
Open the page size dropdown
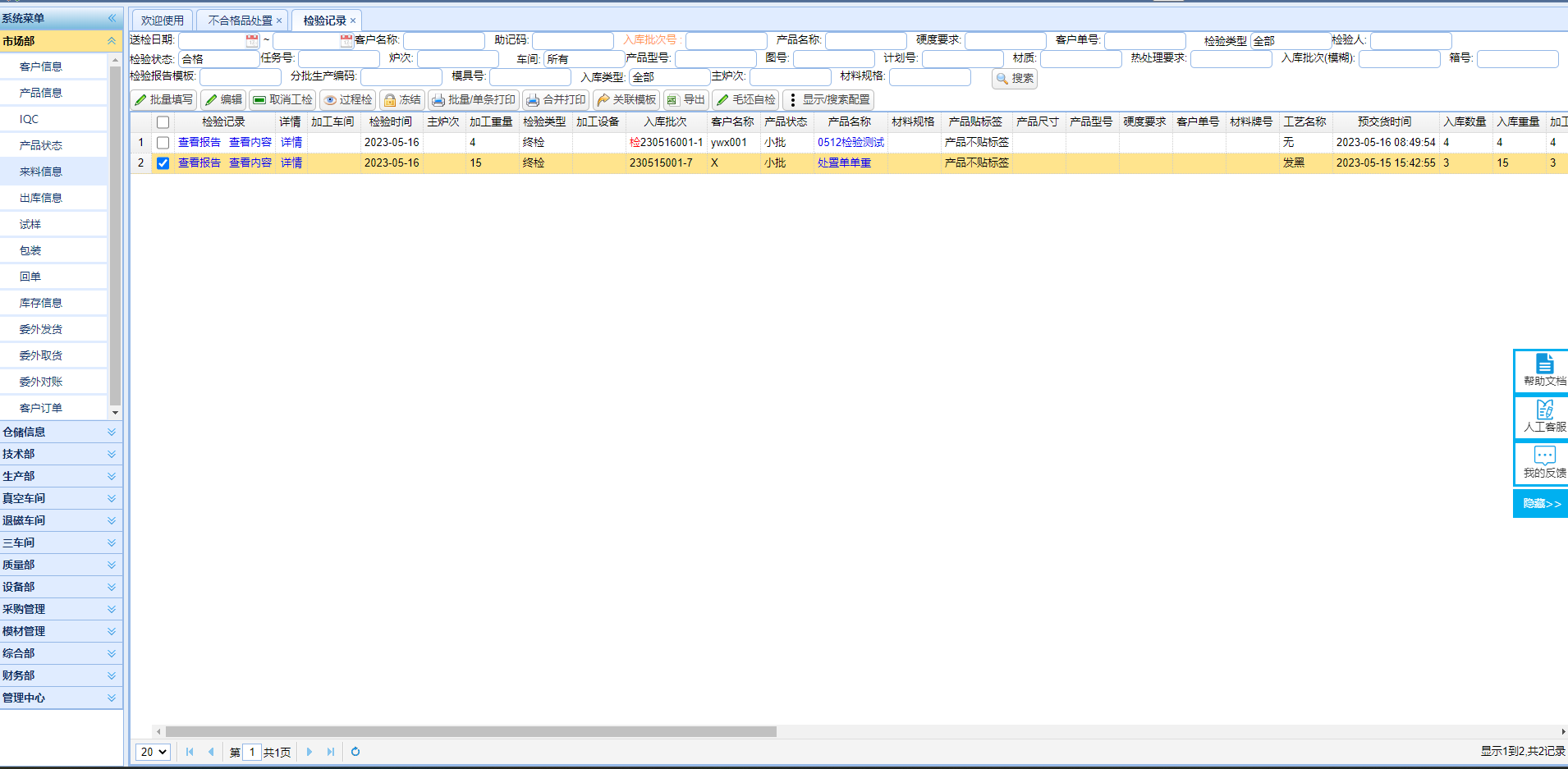coord(153,752)
